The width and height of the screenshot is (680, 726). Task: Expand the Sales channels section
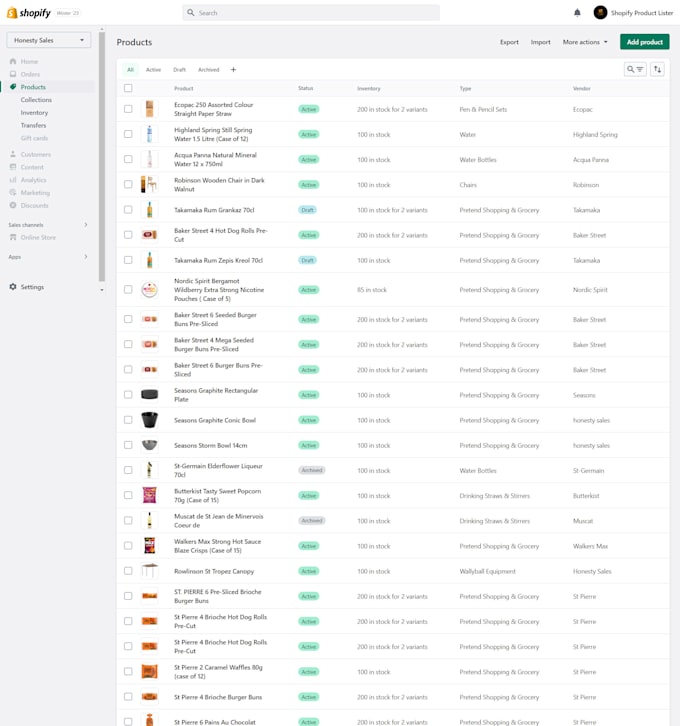86,225
